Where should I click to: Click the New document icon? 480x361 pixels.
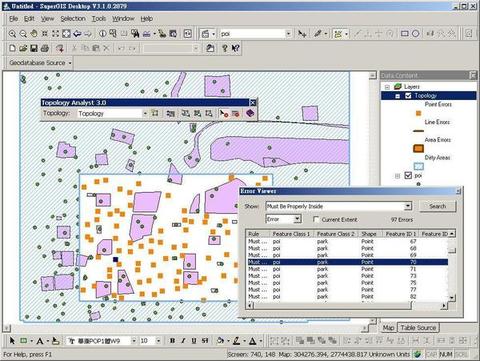click(12, 49)
